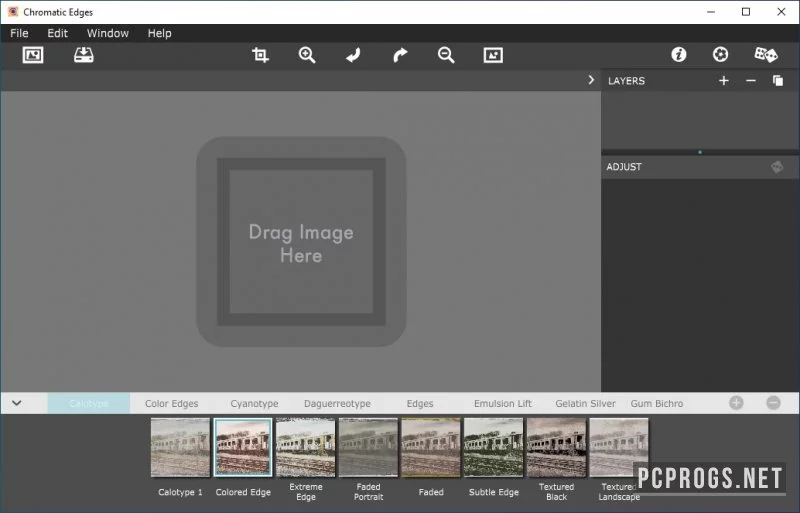The height and width of the screenshot is (513, 800).
Task: Apply the Colored Edge preset thumbnail
Action: click(x=243, y=447)
